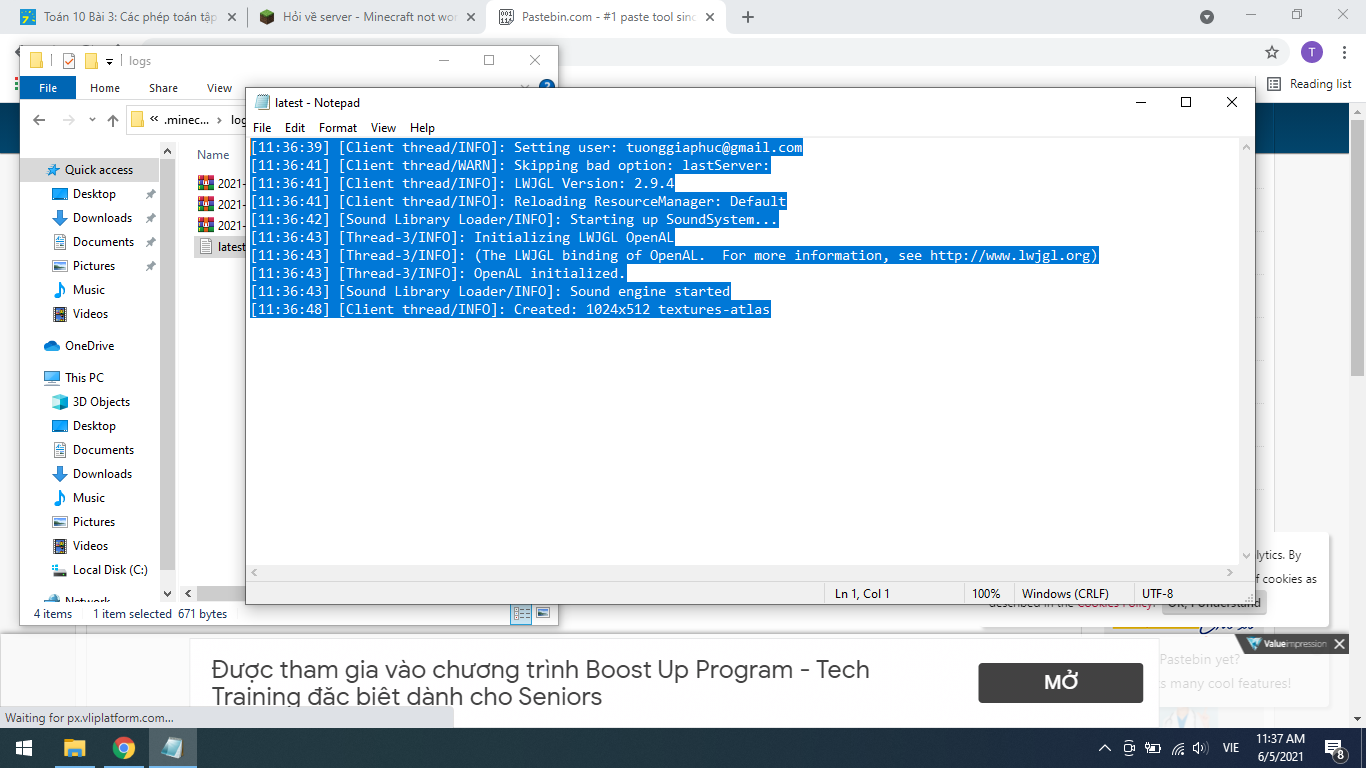Open pinned Documents under Quick access
The width and height of the screenshot is (1366, 768).
103,242
